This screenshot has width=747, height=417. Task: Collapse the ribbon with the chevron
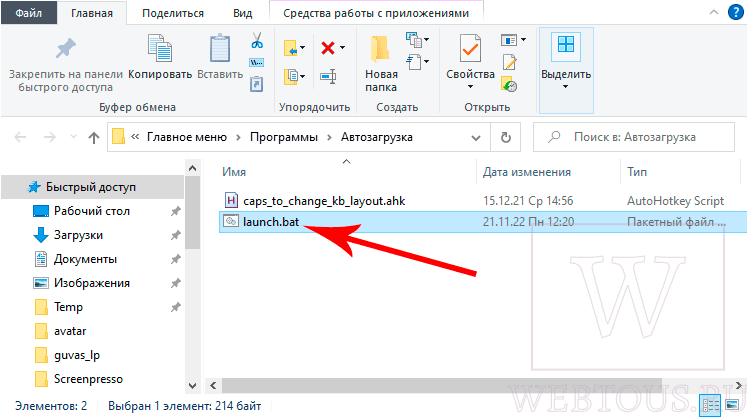point(714,12)
